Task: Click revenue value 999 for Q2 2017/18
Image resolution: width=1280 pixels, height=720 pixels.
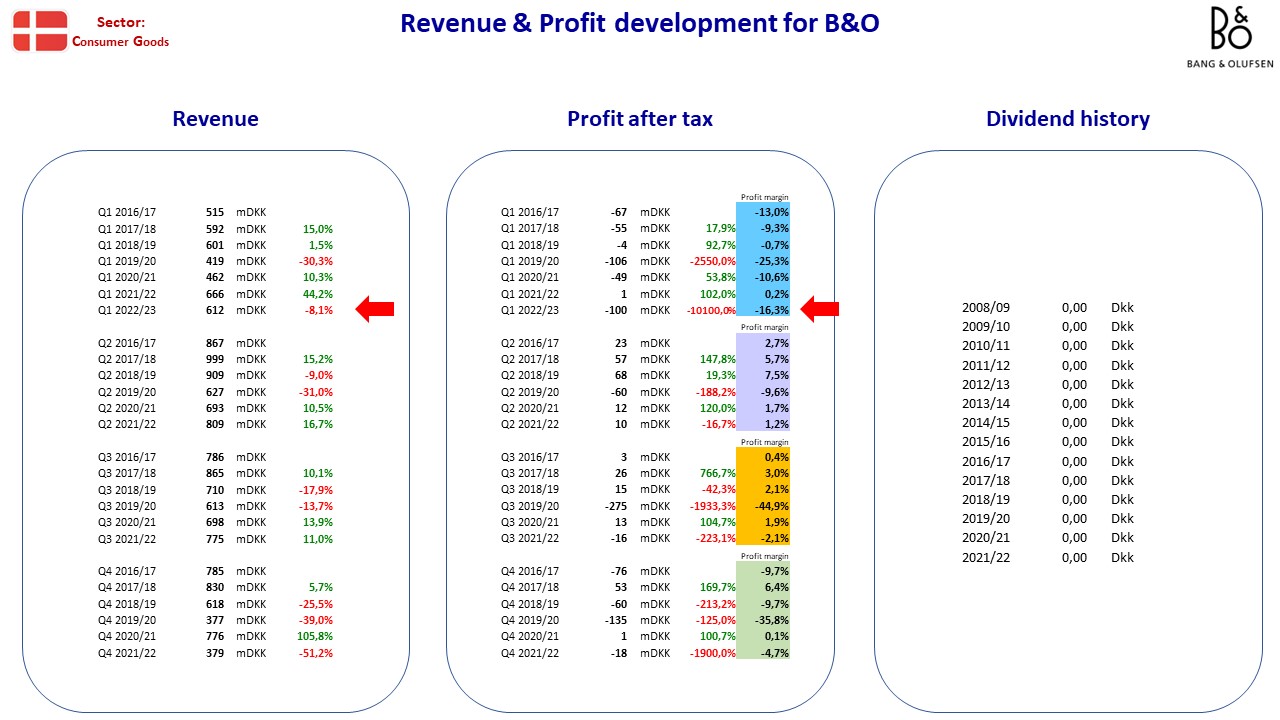Action: point(213,359)
